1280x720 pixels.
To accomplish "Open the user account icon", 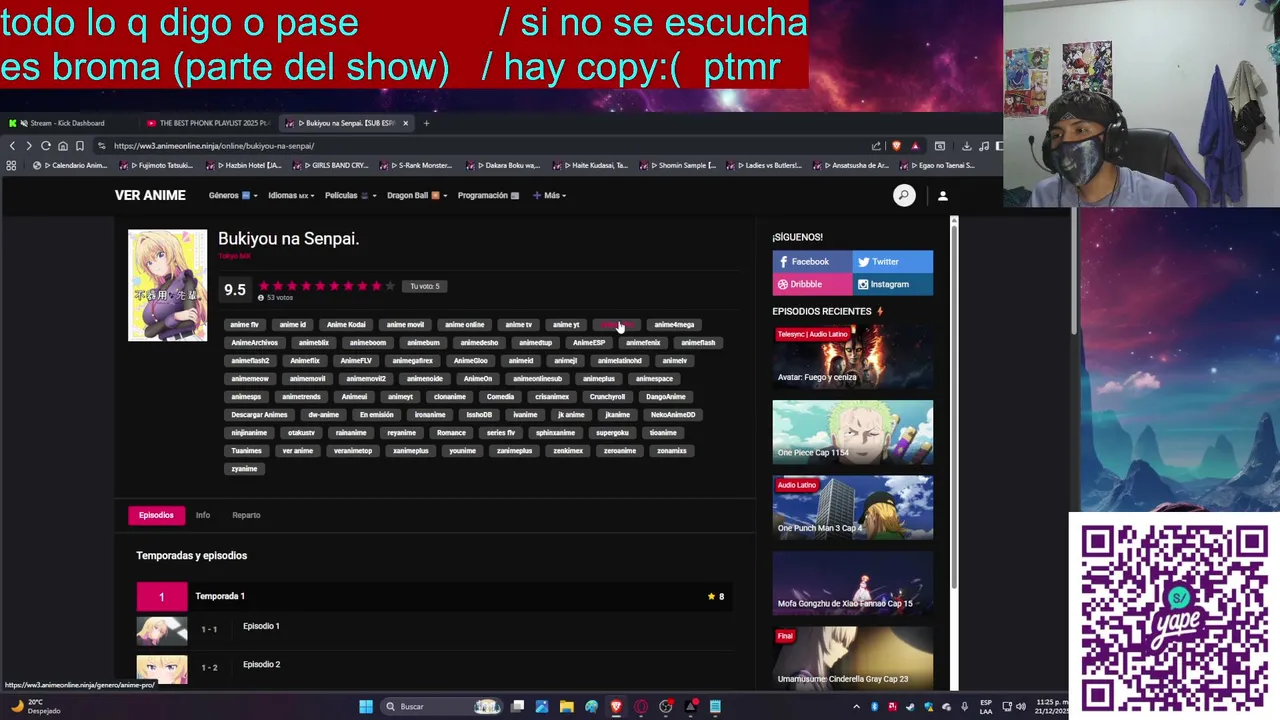I will coord(942,196).
